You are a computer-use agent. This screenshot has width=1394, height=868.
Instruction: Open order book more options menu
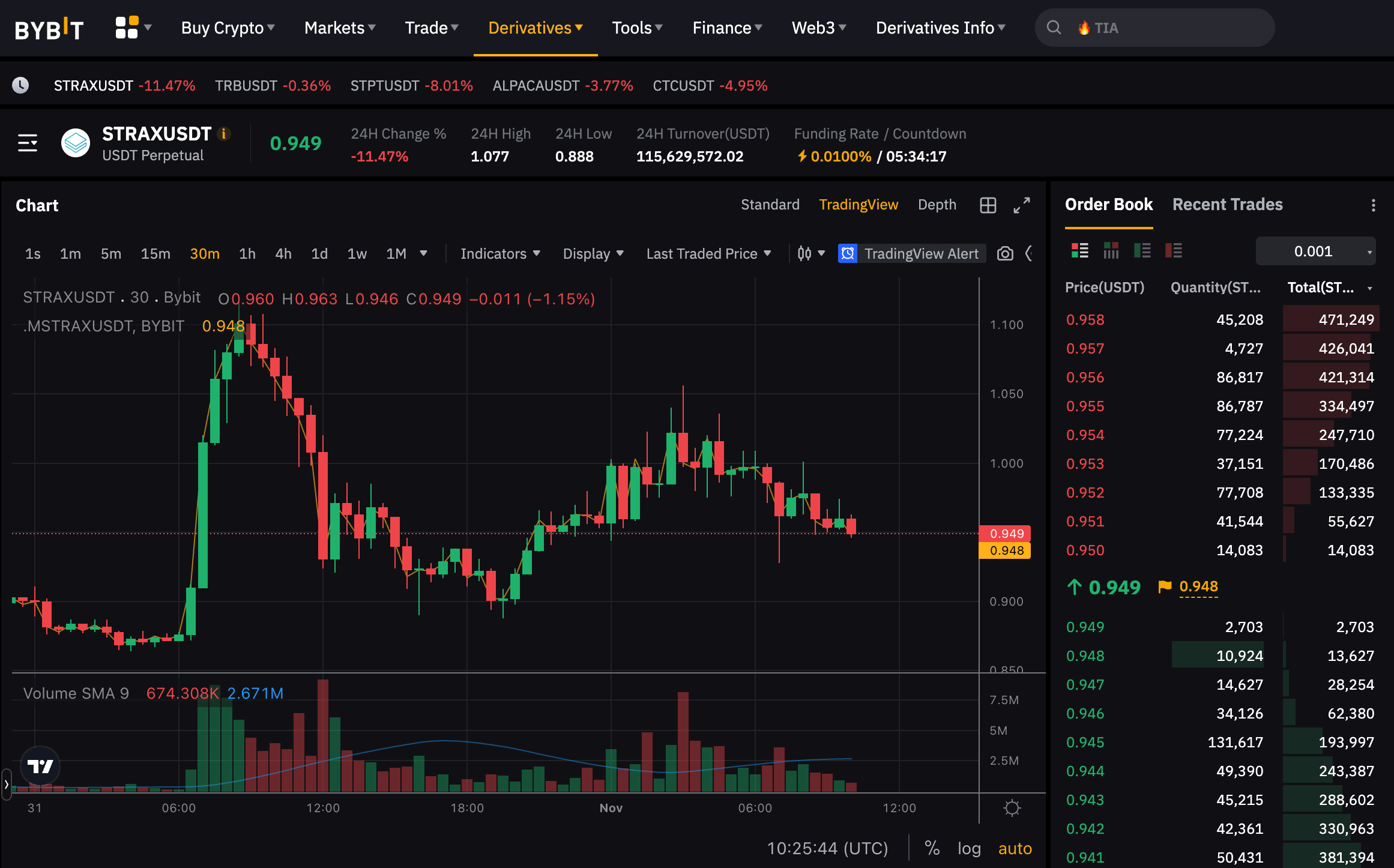1373,205
